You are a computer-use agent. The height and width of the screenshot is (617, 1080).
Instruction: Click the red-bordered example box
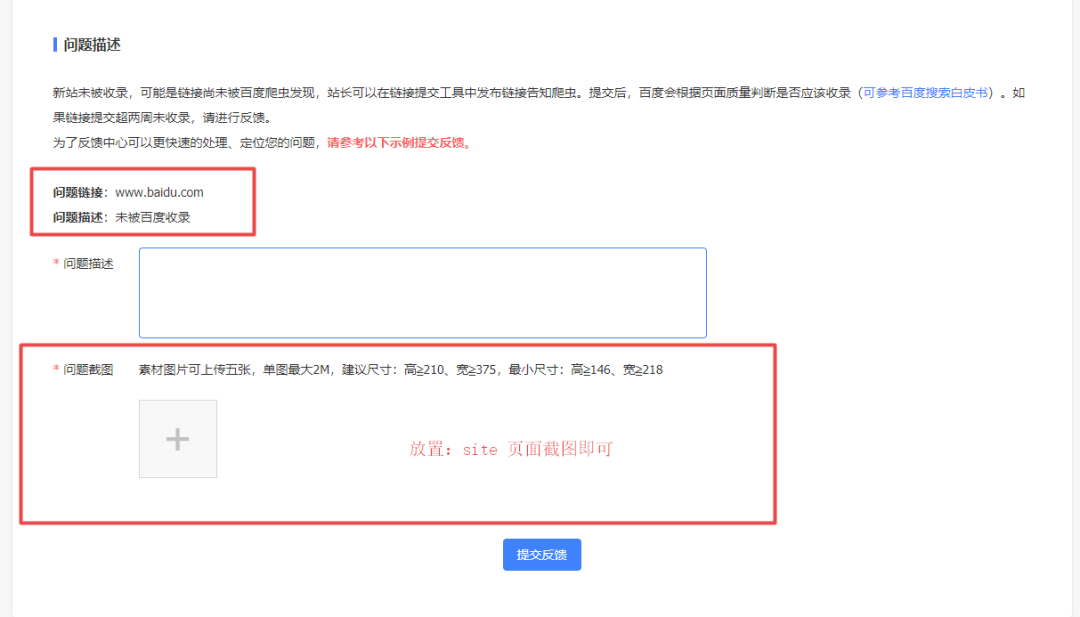coord(145,203)
